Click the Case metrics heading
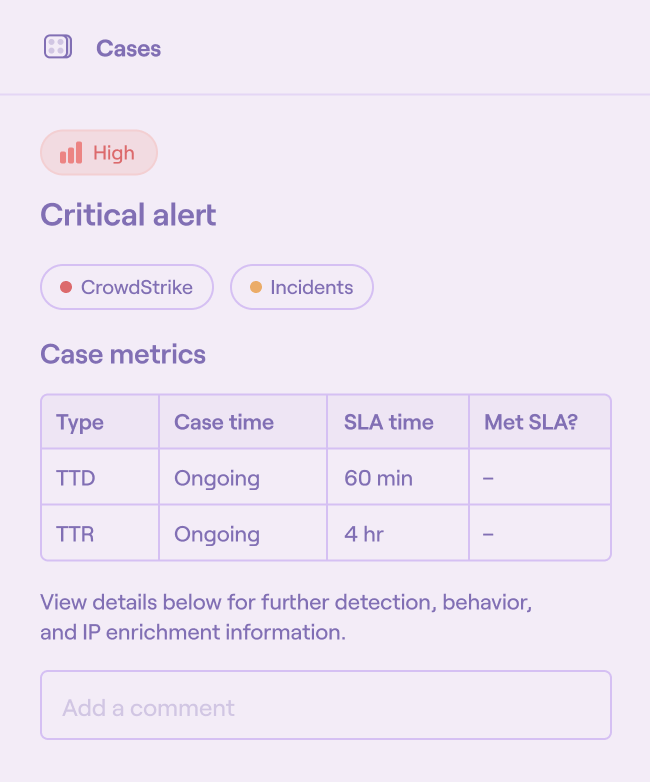 (123, 354)
